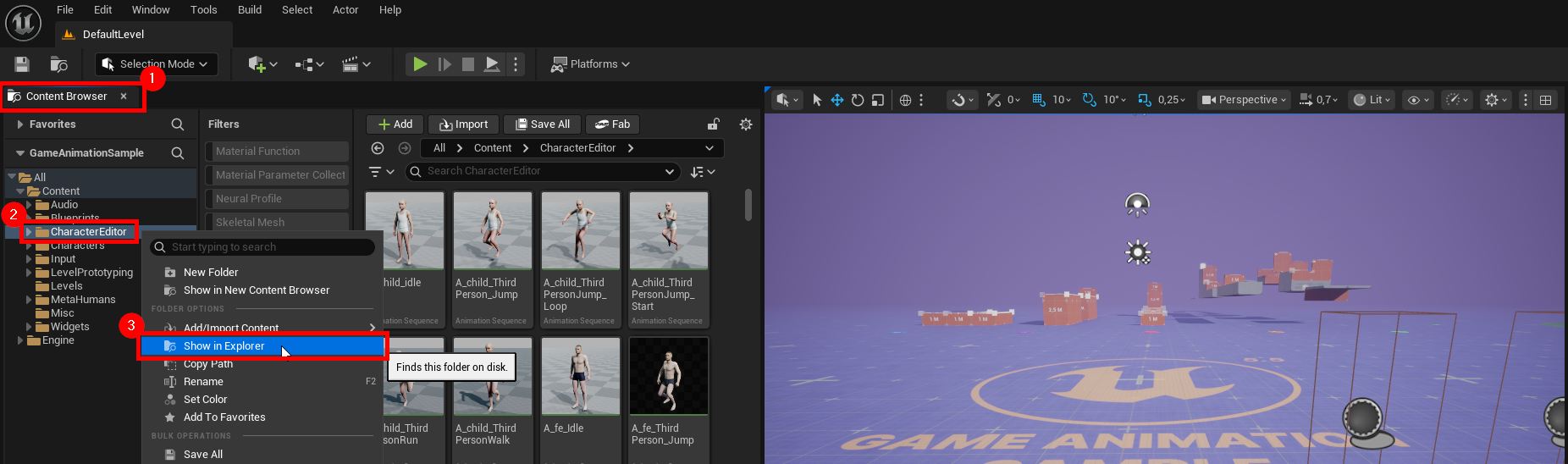This screenshot has width=1568, height=464.
Task: Open the Help menu
Action: [390, 10]
